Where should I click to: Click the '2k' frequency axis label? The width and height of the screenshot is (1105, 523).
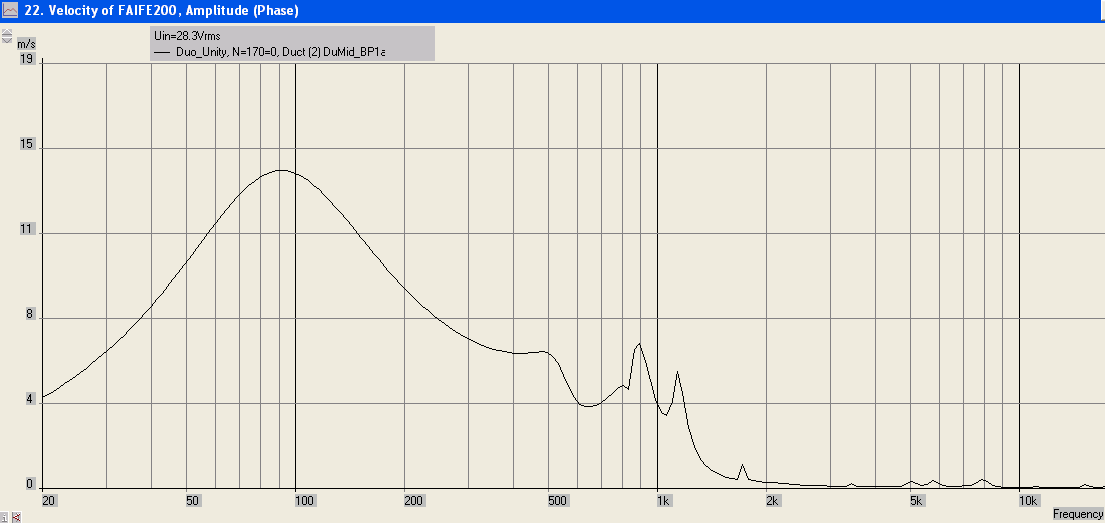click(775, 501)
